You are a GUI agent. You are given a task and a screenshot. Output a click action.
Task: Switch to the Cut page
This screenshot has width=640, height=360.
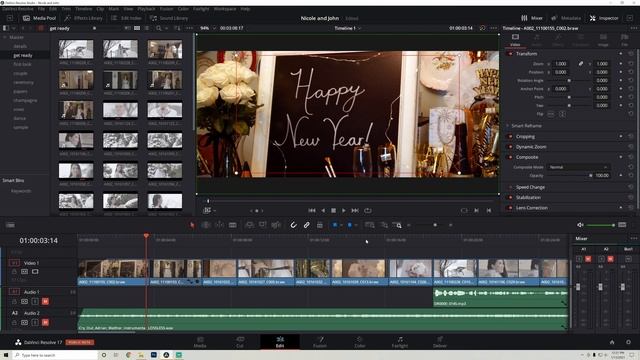(240, 342)
